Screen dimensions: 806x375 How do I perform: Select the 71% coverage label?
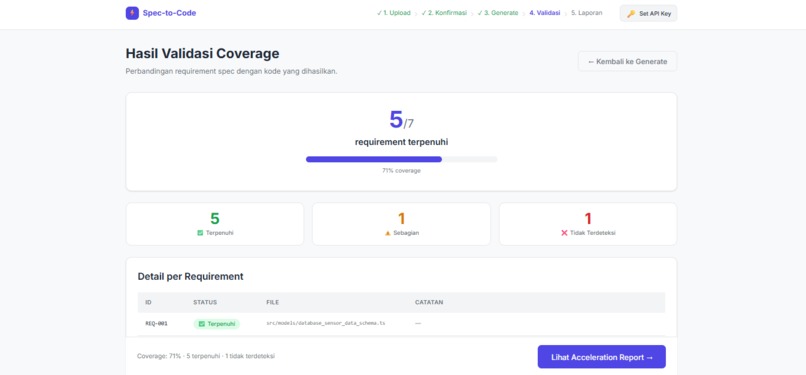401,171
